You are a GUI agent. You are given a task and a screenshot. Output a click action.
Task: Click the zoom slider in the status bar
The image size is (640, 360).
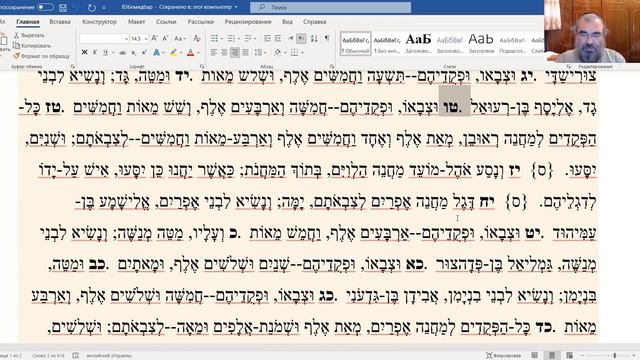coord(607,356)
